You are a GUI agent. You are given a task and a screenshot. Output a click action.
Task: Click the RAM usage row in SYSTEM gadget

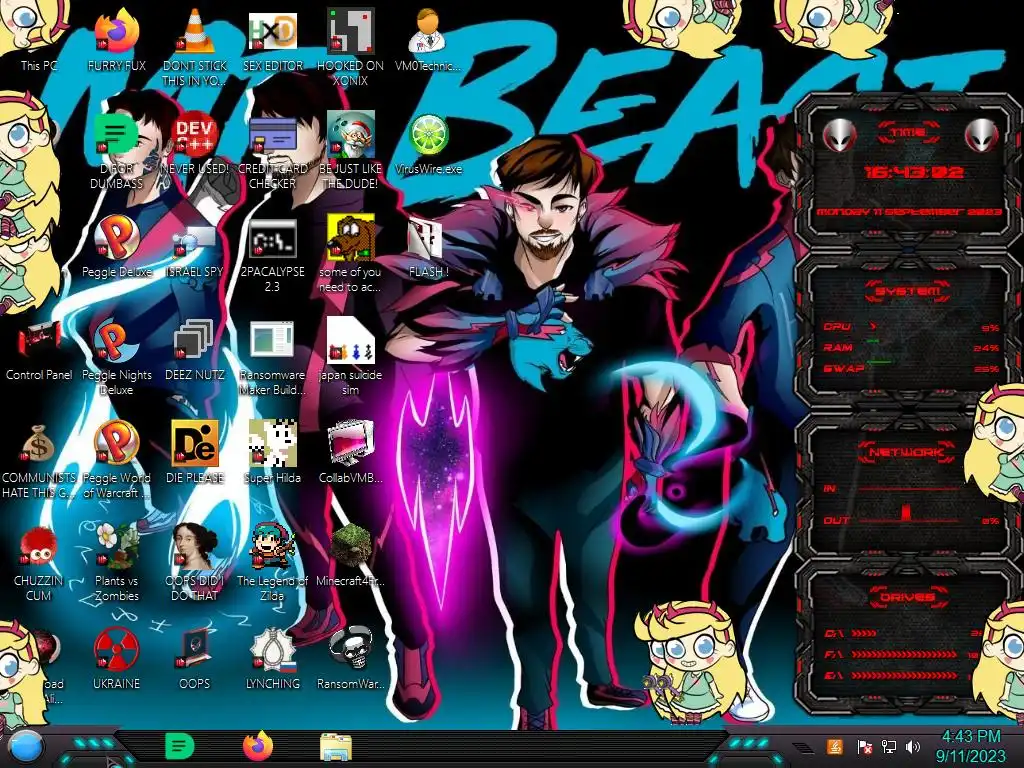click(x=911, y=347)
